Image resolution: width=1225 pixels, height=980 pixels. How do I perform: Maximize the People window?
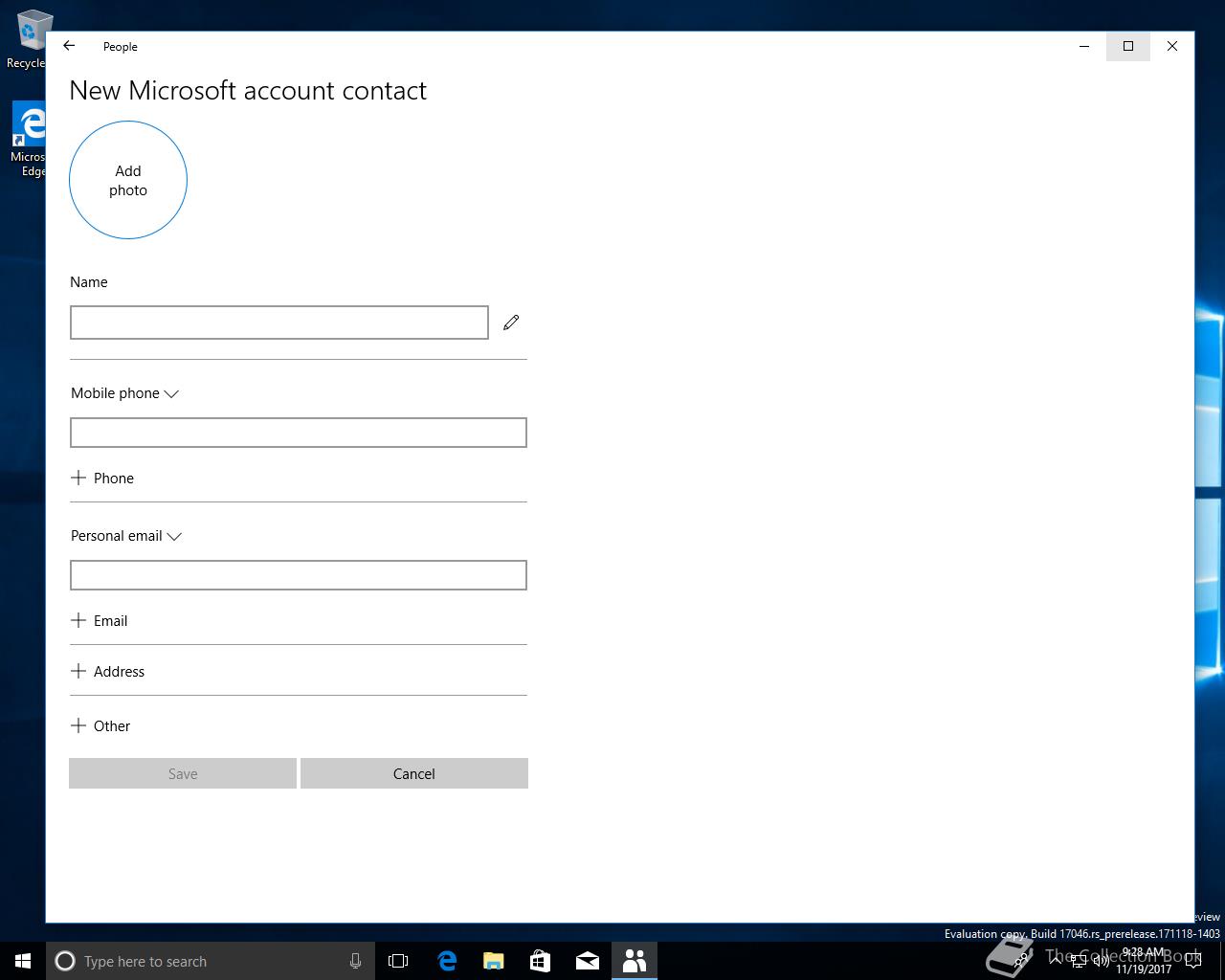click(1128, 46)
